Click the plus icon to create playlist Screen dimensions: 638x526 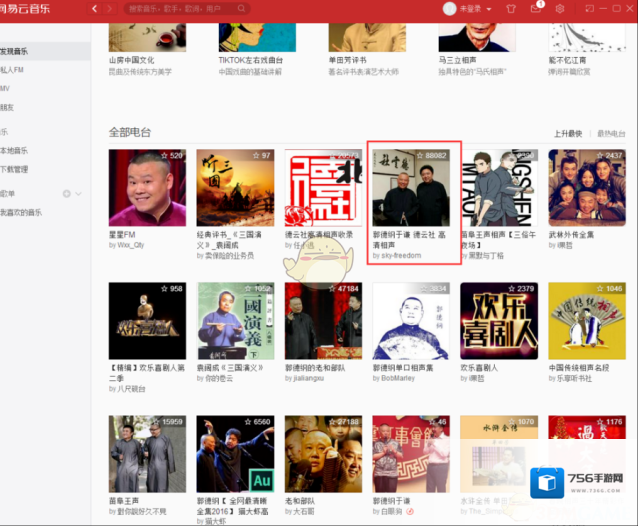67,193
